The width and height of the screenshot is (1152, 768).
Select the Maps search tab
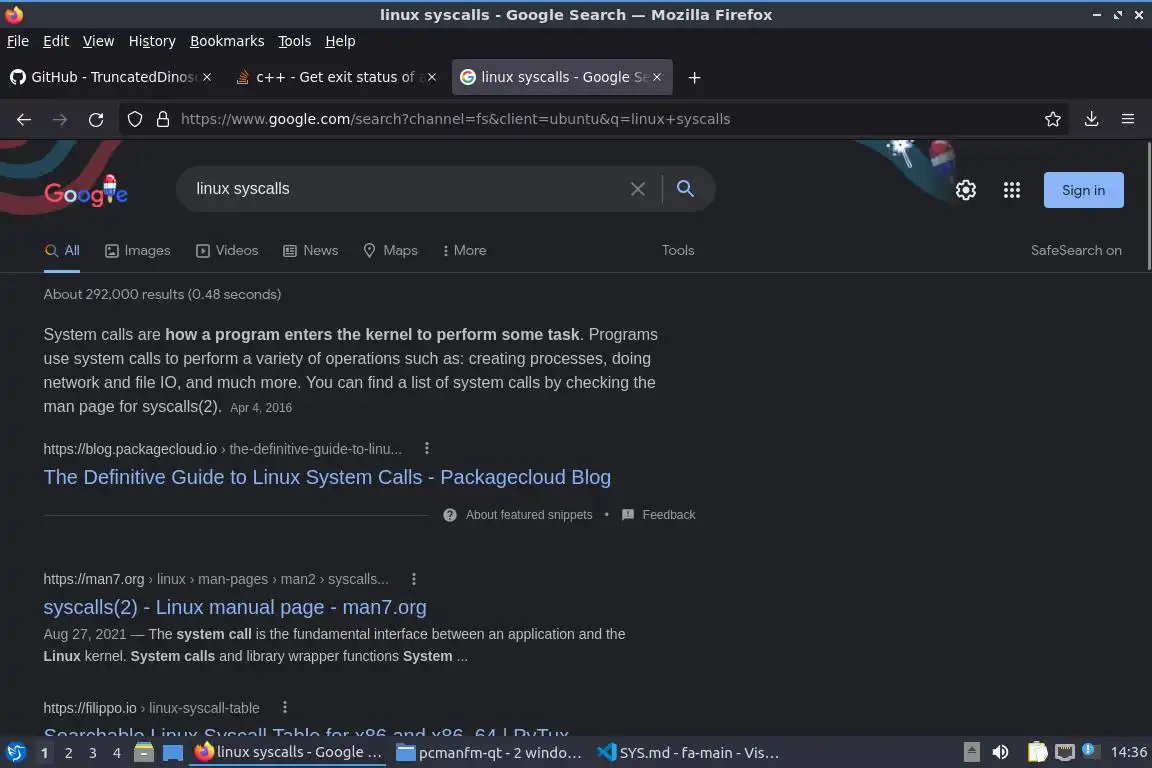pos(391,251)
